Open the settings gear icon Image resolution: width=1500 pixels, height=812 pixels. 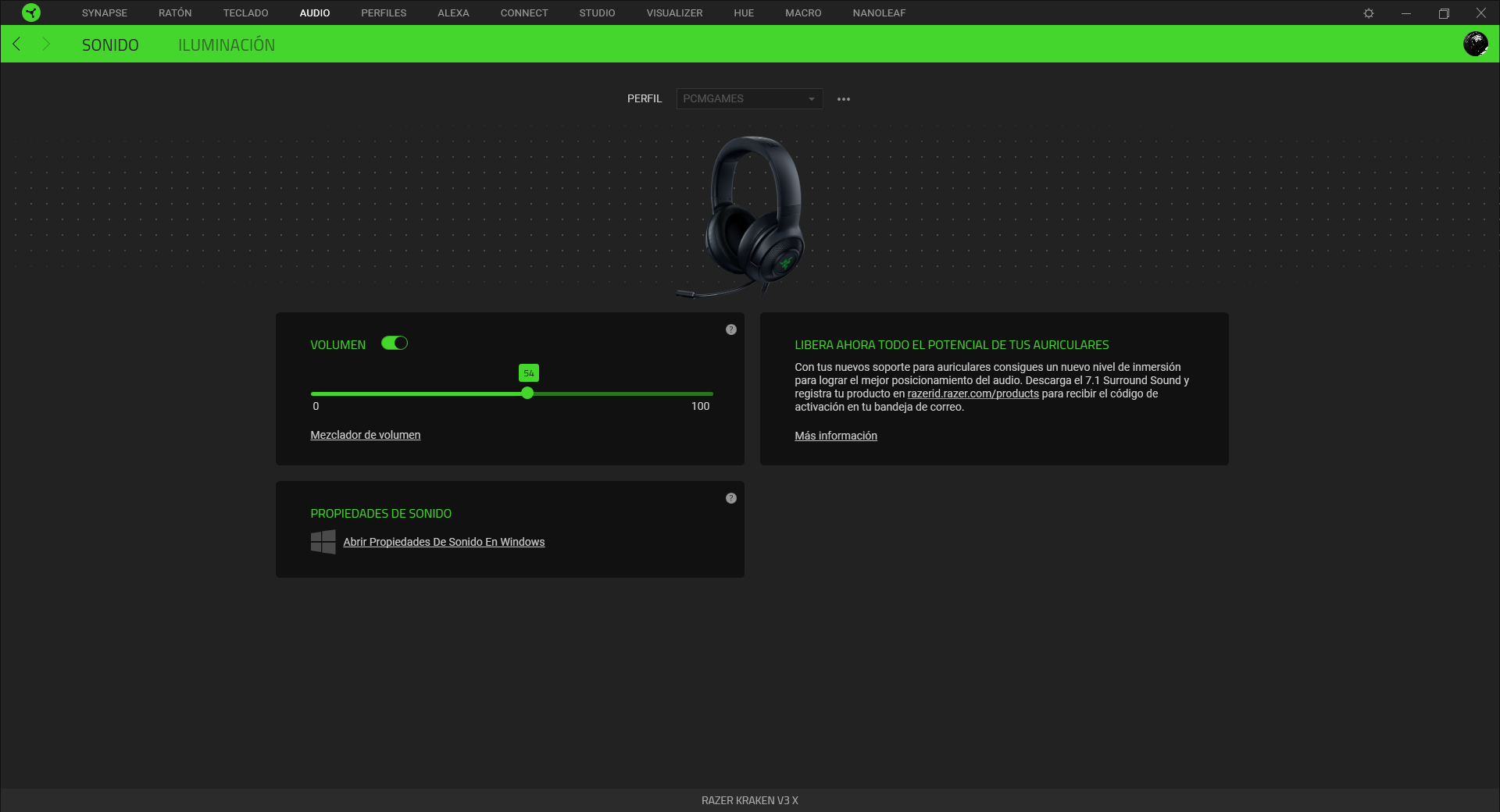1369,13
